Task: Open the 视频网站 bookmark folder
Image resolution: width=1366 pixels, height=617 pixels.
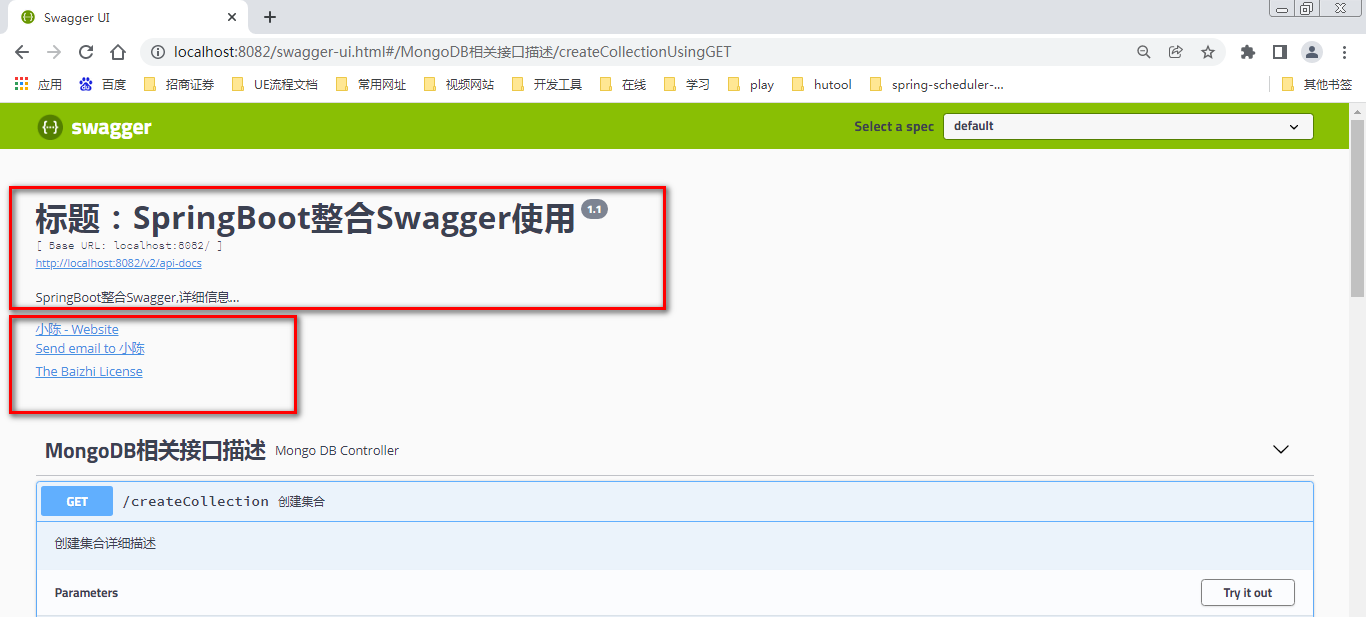Action: click(458, 85)
